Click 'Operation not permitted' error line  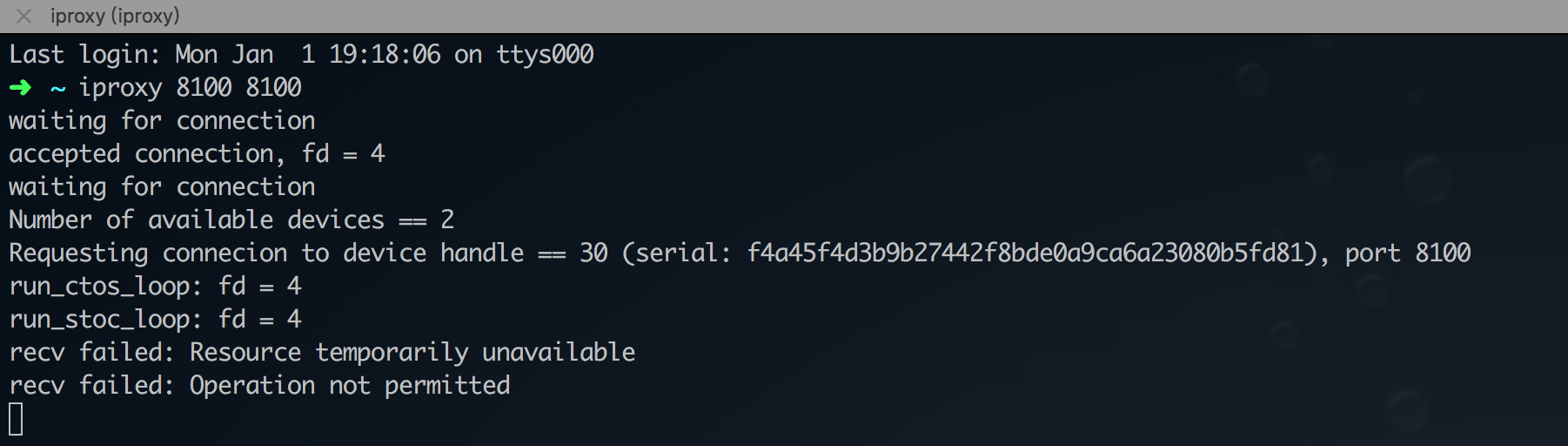click(x=259, y=385)
